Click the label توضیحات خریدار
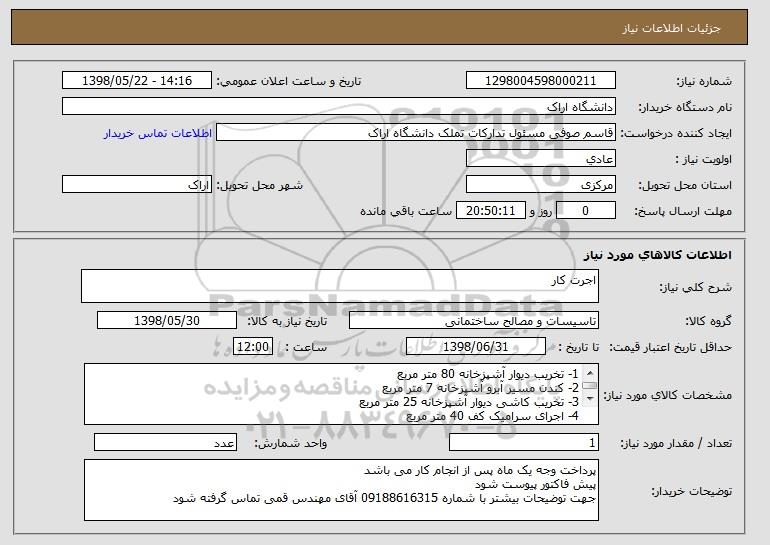770x545 pixels. click(691, 491)
